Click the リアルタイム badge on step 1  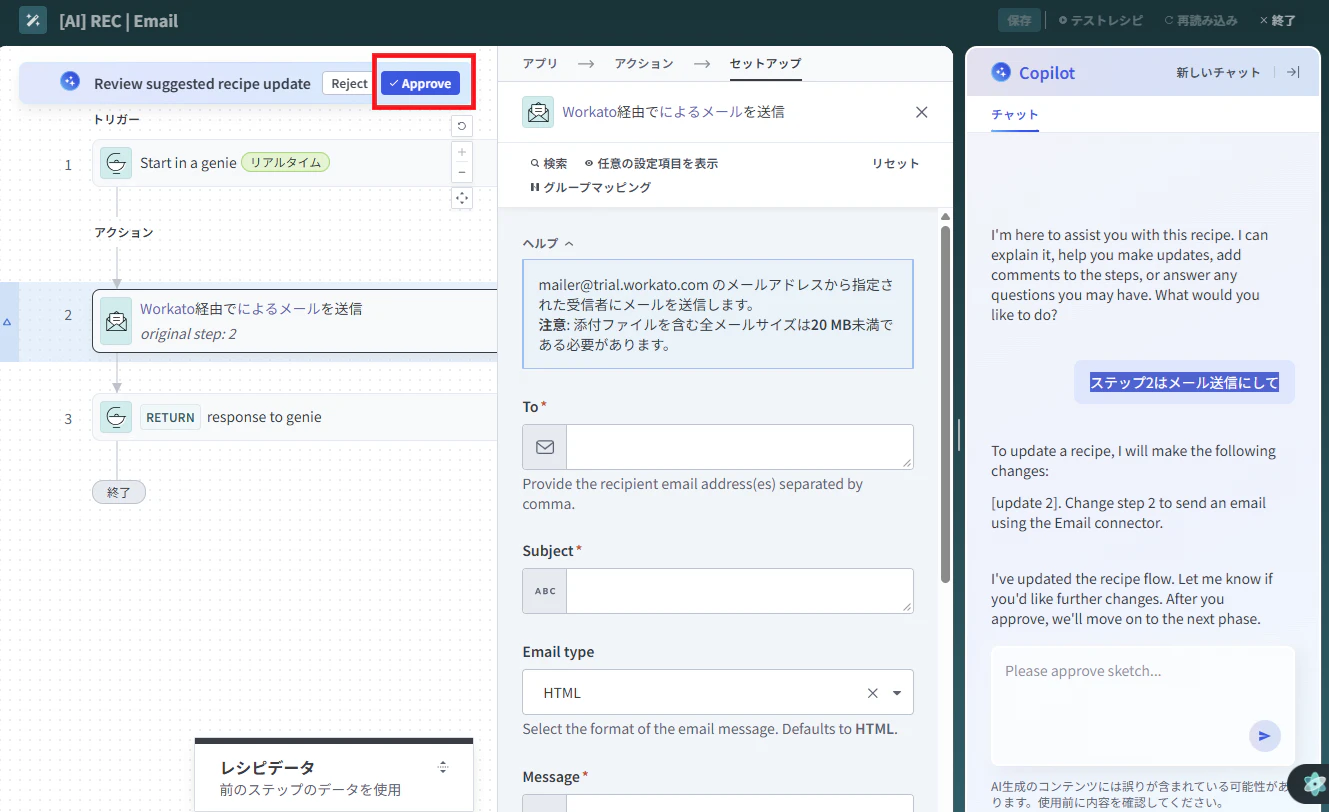(x=285, y=162)
